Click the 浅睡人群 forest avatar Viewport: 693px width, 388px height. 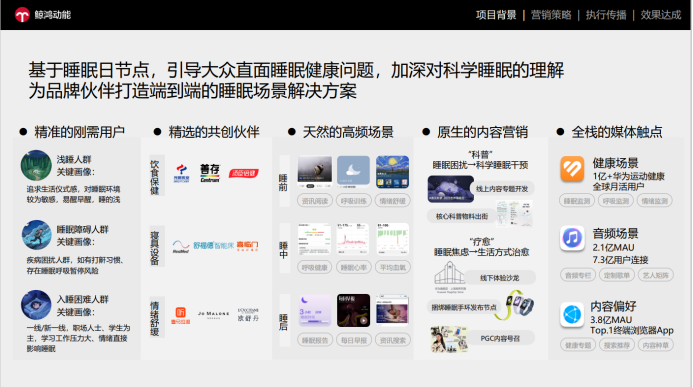36,165
